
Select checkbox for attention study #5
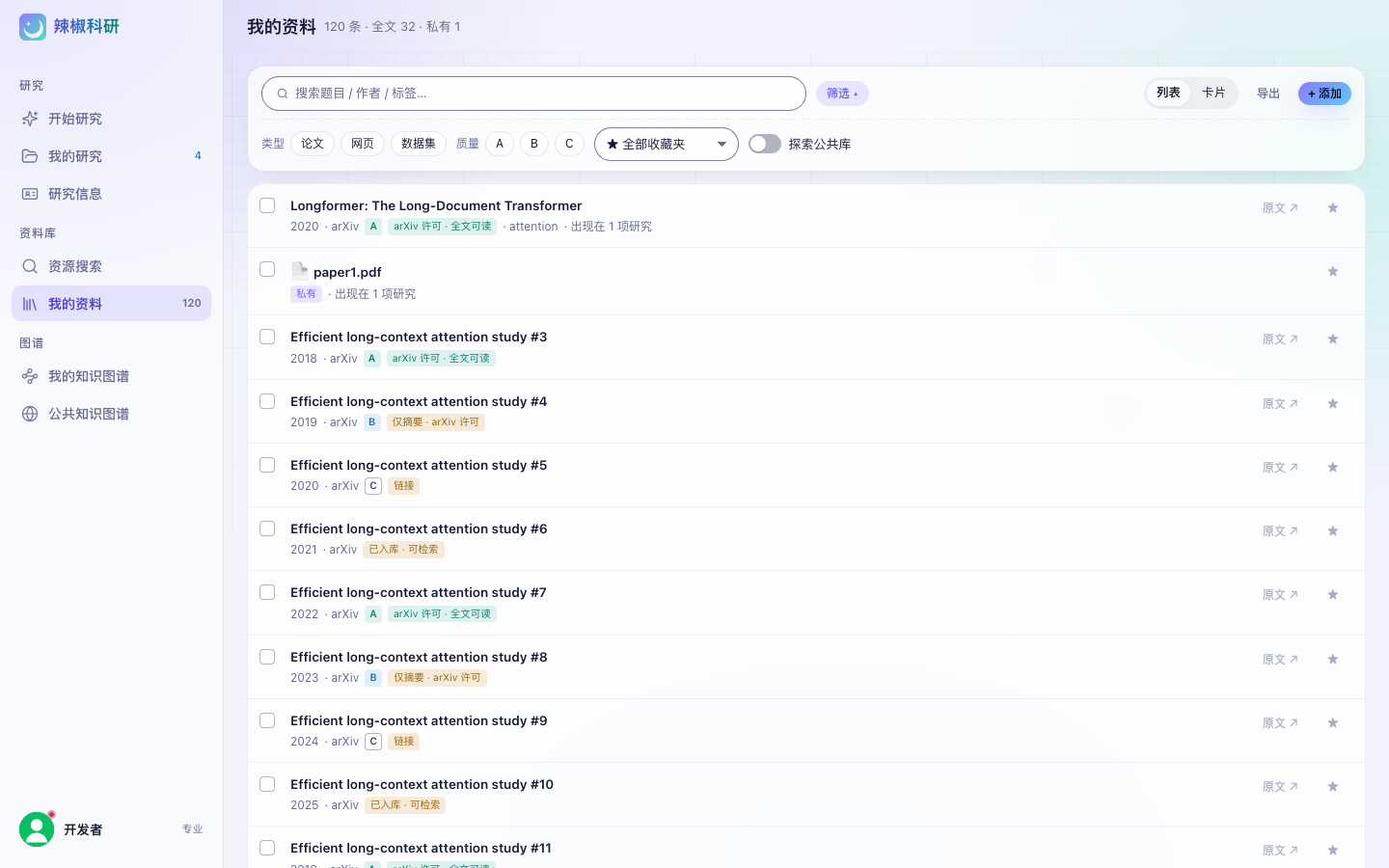point(267,465)
